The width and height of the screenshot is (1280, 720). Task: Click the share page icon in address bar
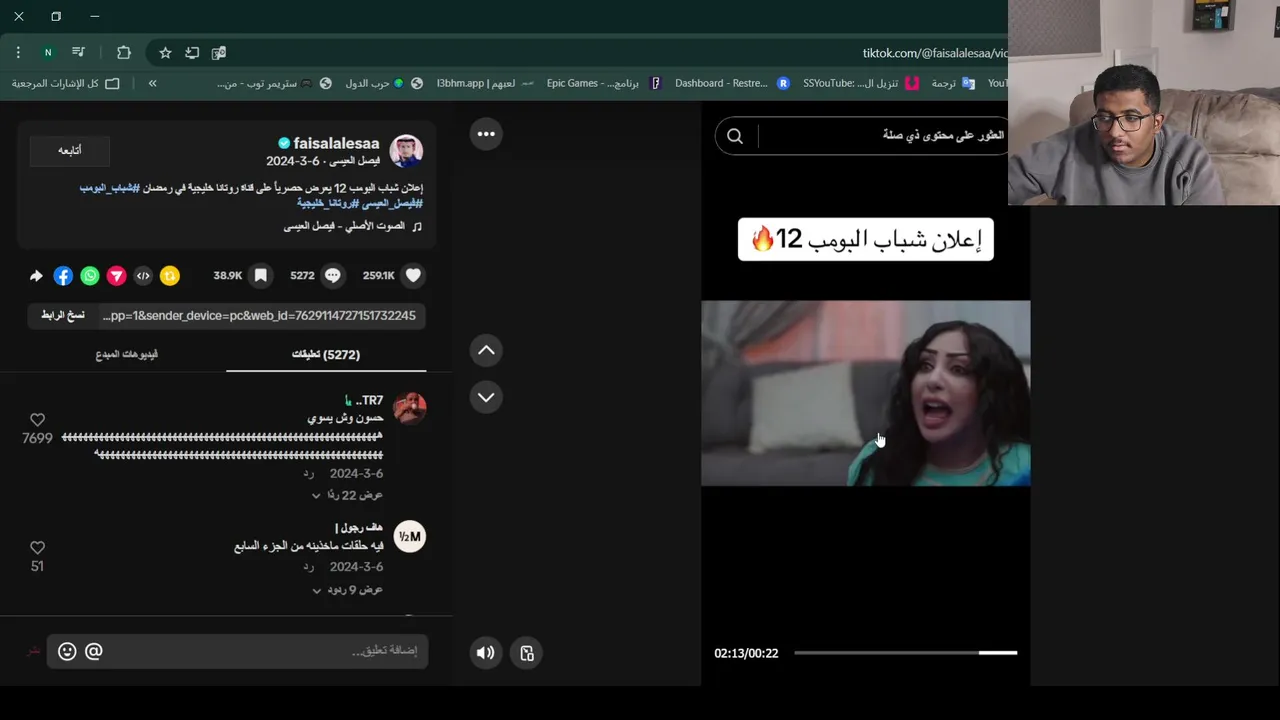click(x=192, y=53)
